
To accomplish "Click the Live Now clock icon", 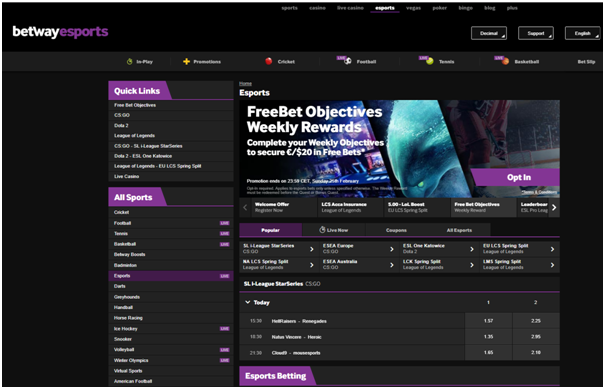I will pos(322,230).
